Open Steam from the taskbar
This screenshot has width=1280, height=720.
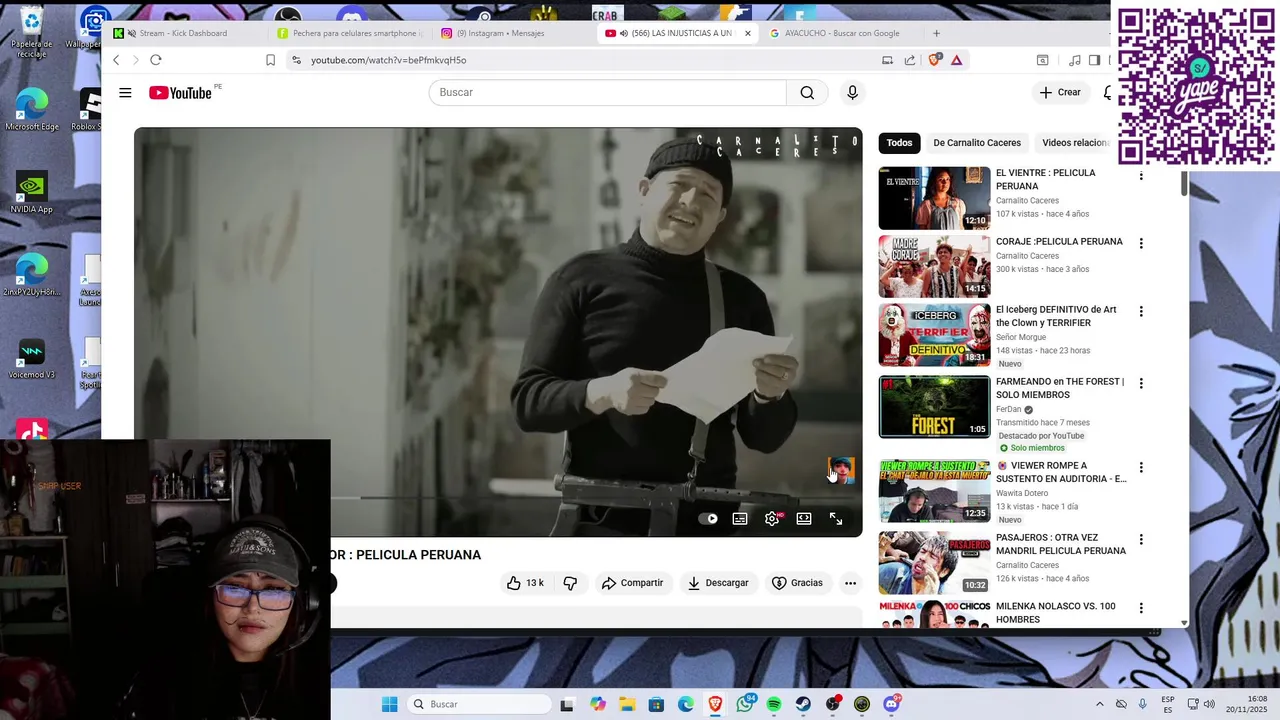(803, 704)
